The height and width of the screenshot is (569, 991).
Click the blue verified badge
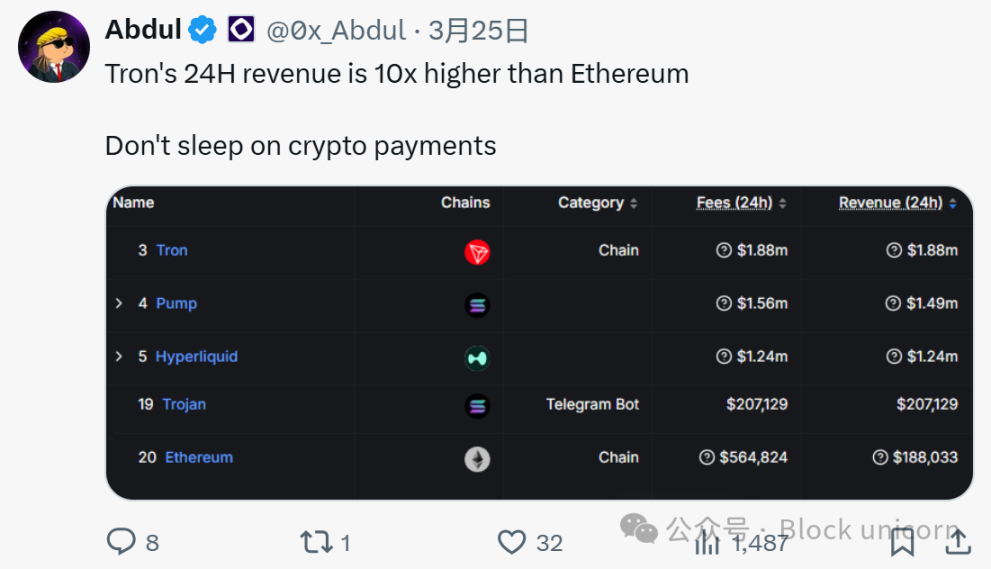tap(204, 31)
